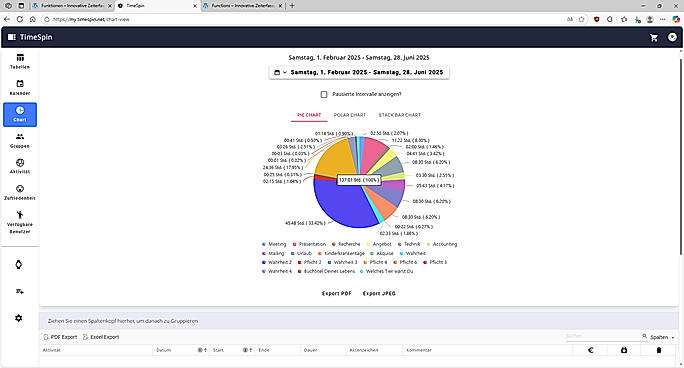Toggle the Urlaub legend entry
This screenshot has height=368, width=684.
pyautogui.click(x=301, y=253)
